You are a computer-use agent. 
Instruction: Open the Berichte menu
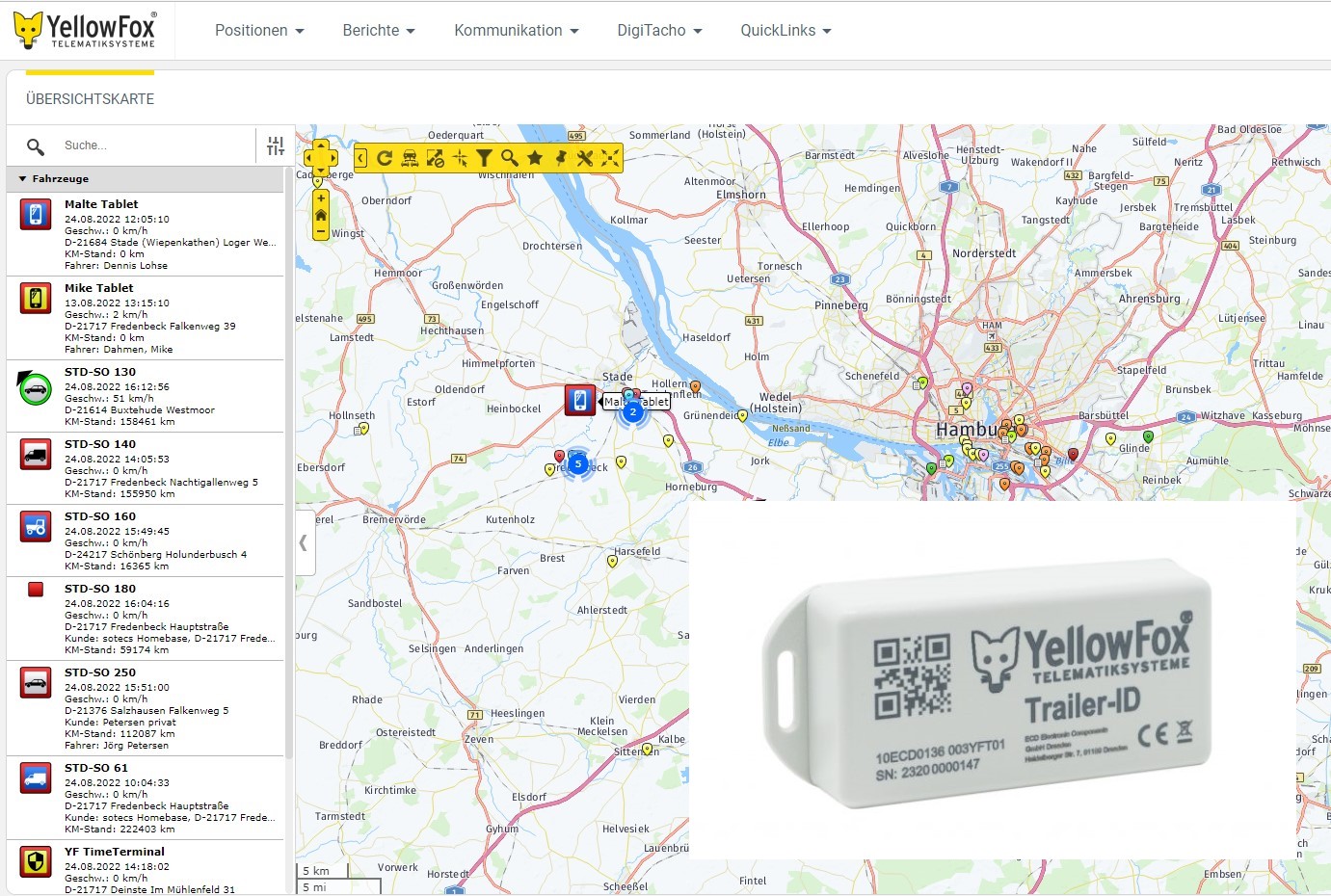[x=379, y=30]
